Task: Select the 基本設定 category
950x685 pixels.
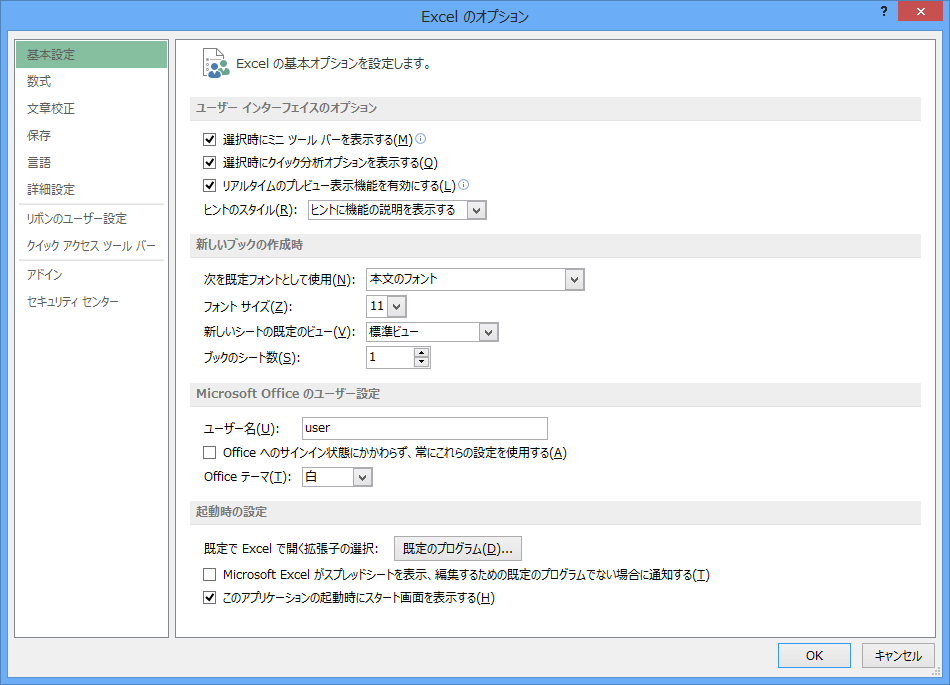Action: 91,55
